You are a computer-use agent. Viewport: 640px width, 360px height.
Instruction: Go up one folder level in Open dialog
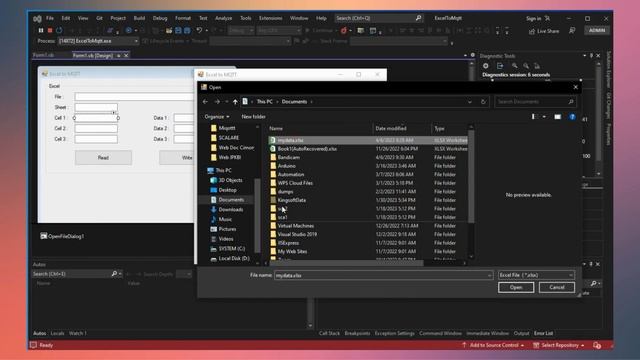pos(235,102)
